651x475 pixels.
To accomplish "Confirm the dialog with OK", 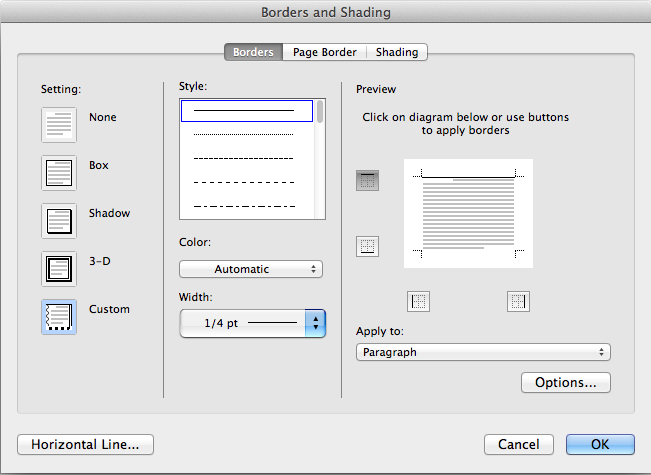I will click(x=600, y=444).
